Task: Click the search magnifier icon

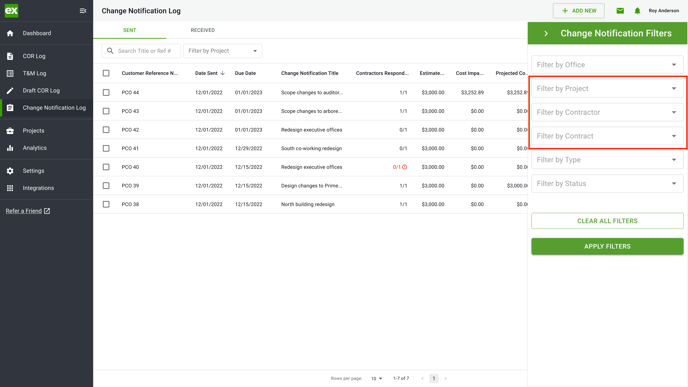Action: coord(110,51)
